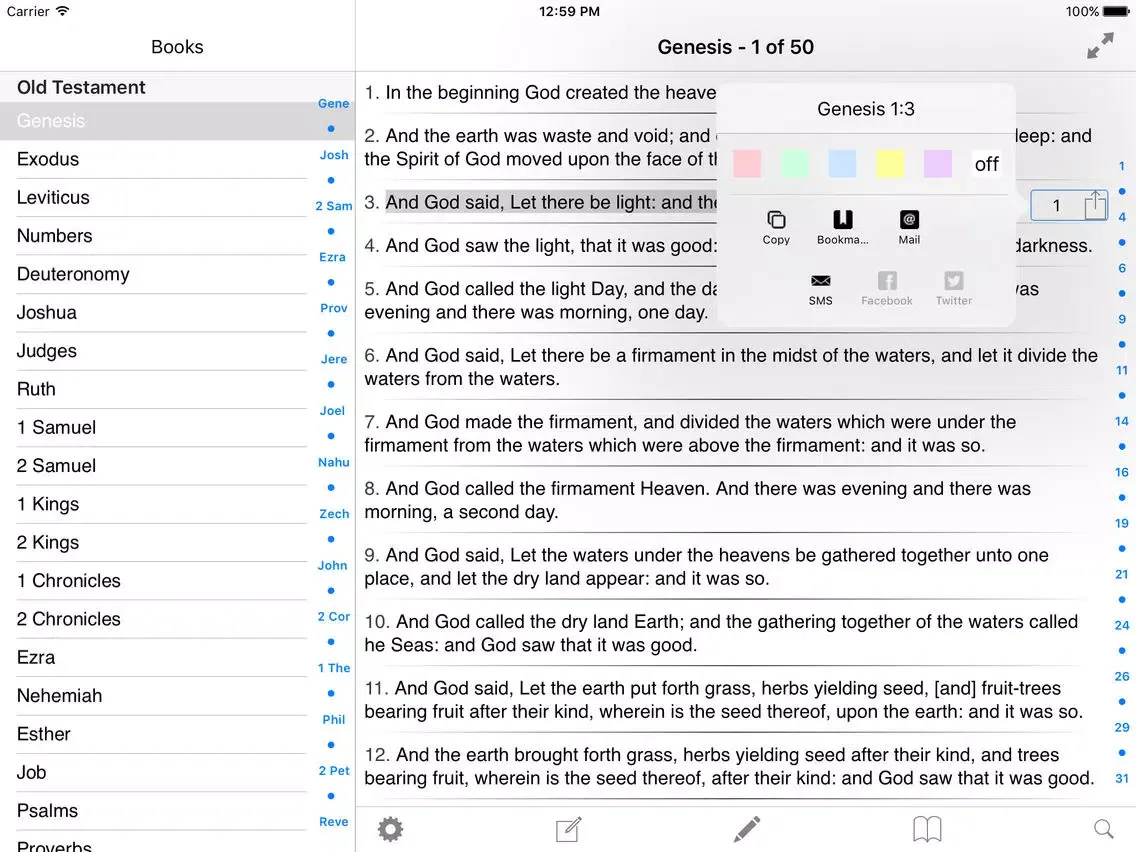This screenshot has width=1136, height=852.
Task: Choose the pink highlight color
Action: (x=747, y=164)
